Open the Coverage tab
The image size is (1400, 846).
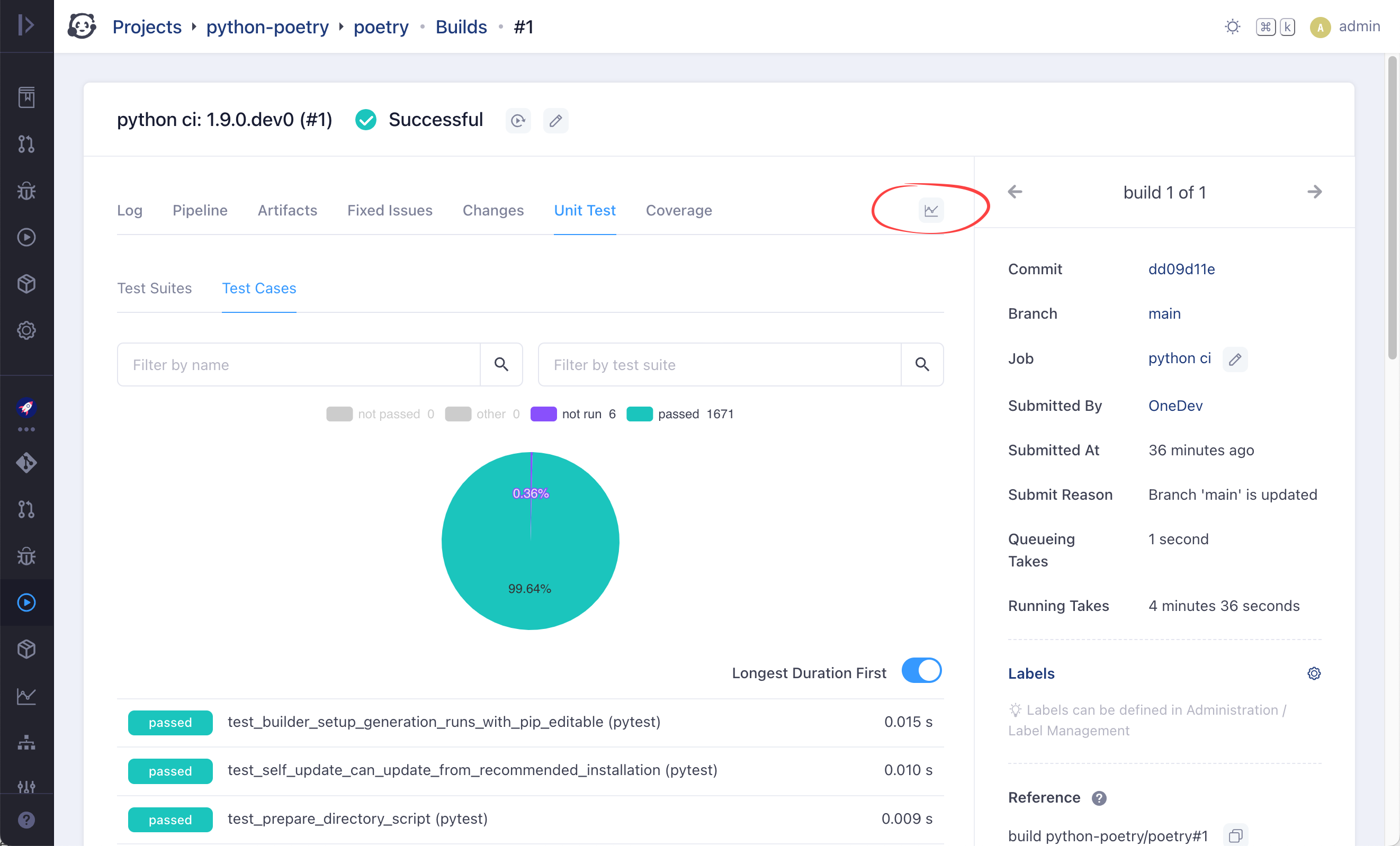(678, 210)
